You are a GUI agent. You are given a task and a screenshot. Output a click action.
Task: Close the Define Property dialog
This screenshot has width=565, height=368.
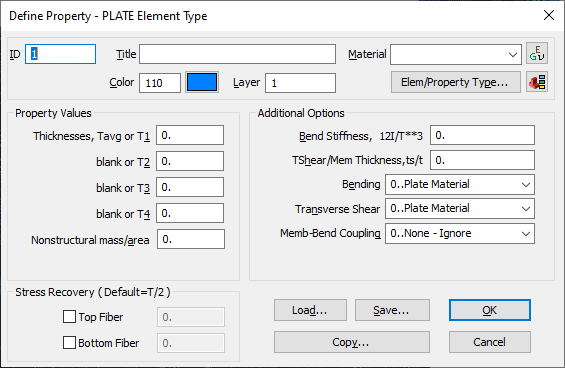pyautogui.click(x=549, y=15)
